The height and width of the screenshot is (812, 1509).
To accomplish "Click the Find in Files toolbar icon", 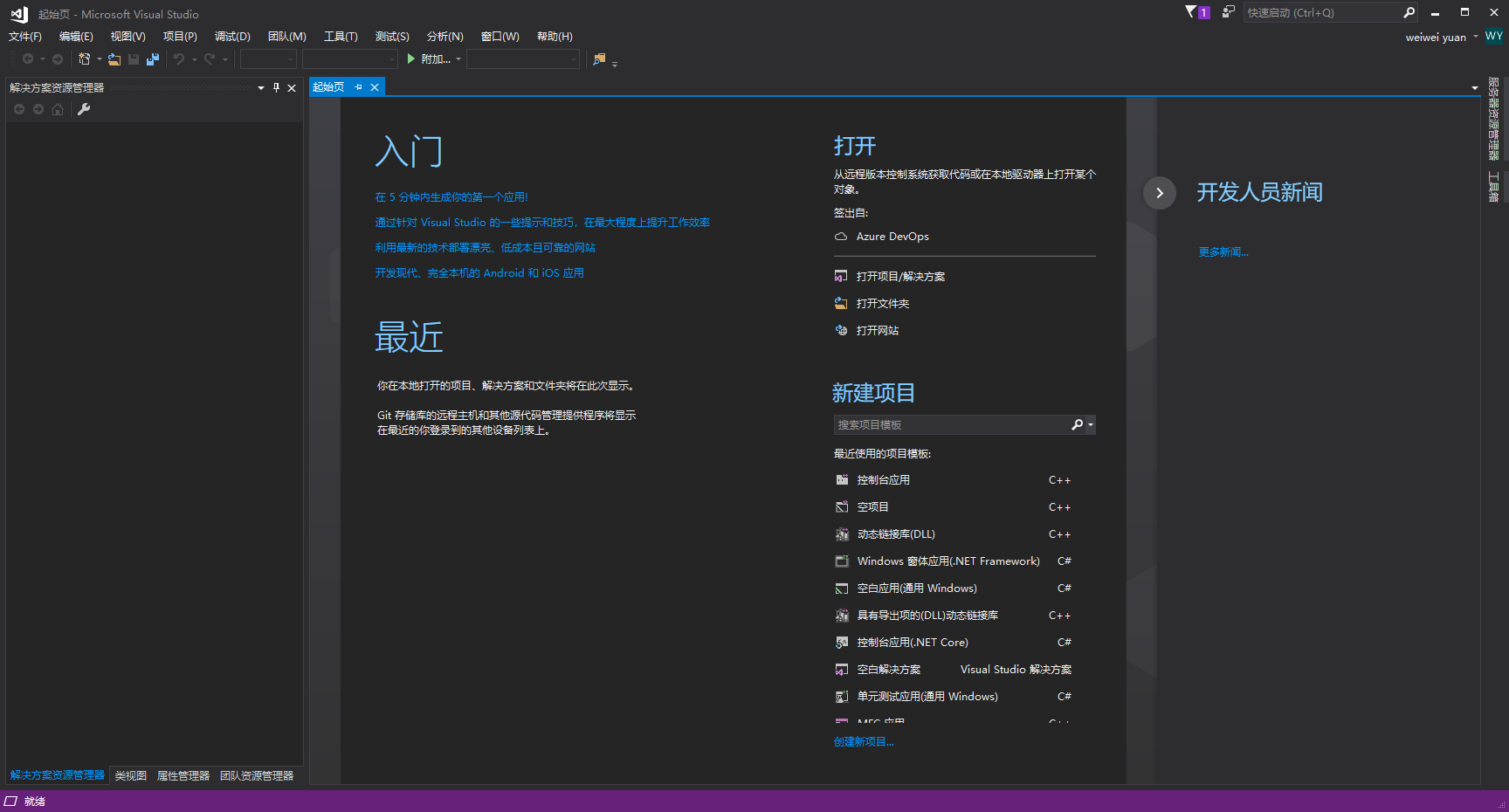I will pyautogui.click(x=599, y=59).
